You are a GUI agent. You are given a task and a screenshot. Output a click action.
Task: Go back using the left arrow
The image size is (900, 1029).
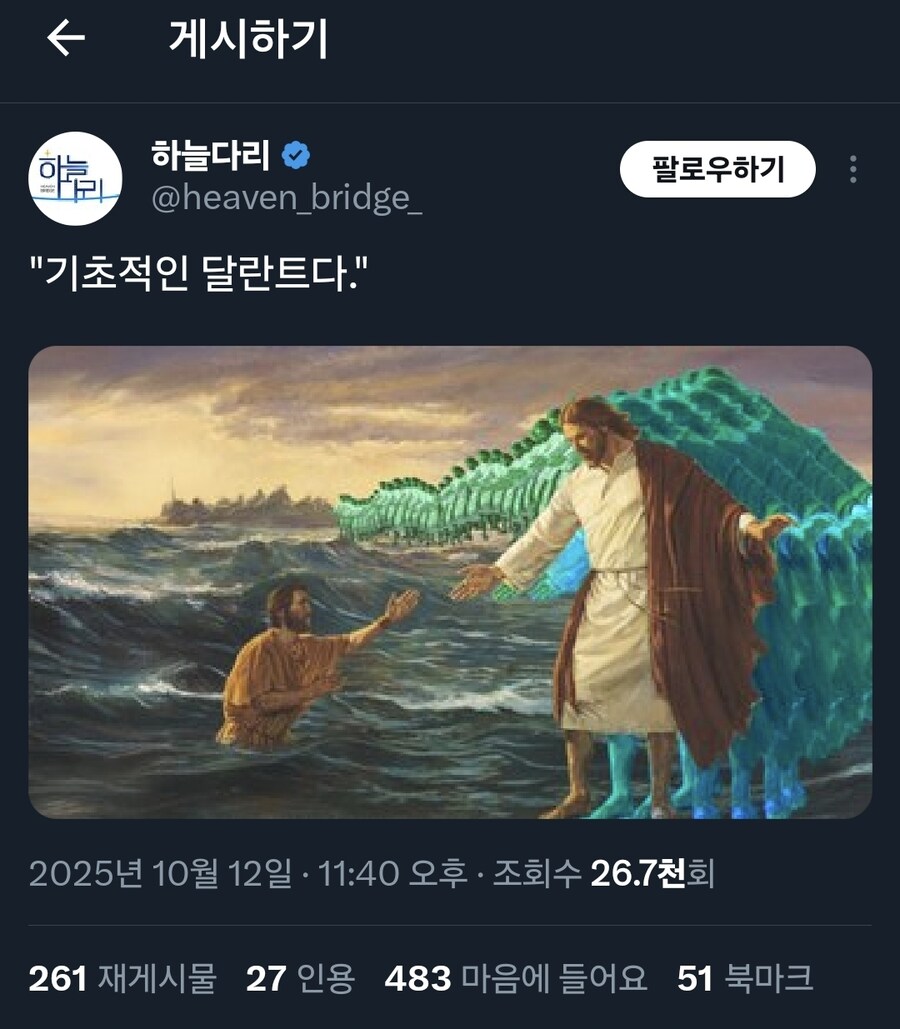click(66, 37)
